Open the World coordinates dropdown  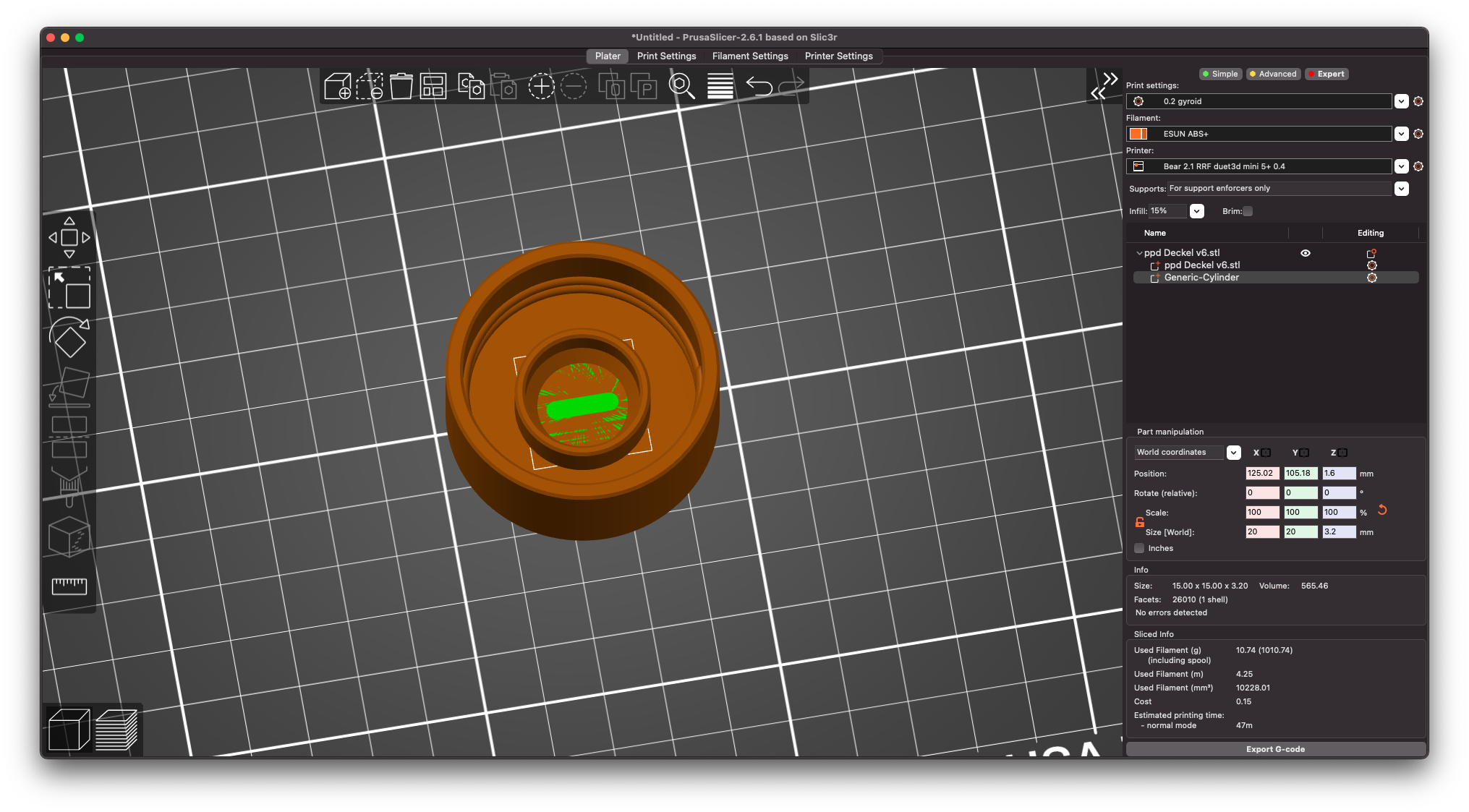point(1233,453)
